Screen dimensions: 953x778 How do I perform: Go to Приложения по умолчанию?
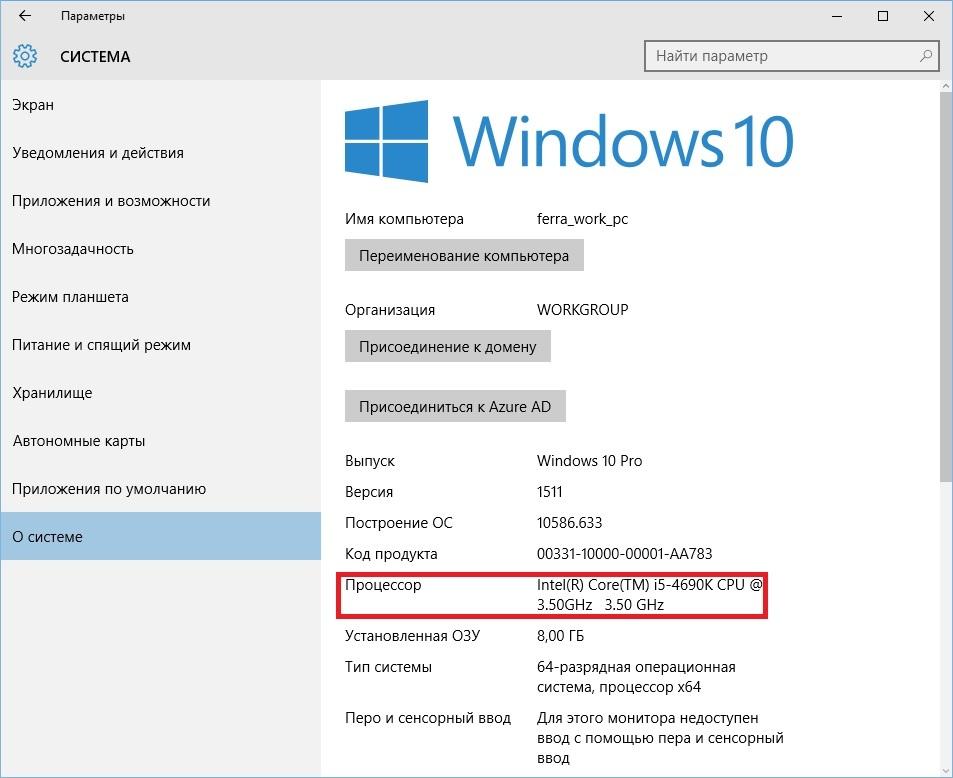(109, 489)
